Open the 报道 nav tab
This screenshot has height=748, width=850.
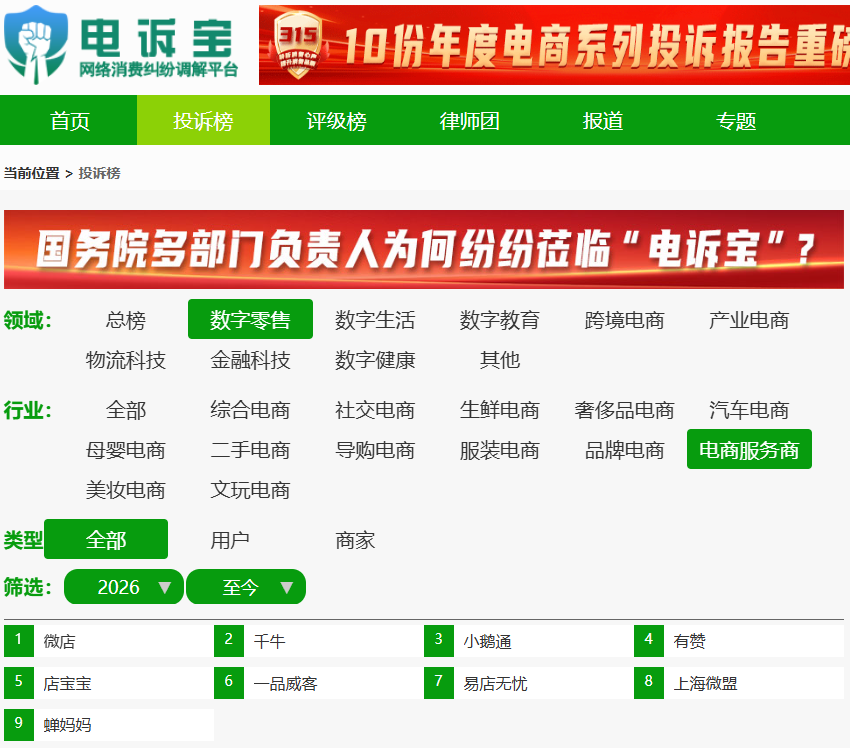click(602, 120)
